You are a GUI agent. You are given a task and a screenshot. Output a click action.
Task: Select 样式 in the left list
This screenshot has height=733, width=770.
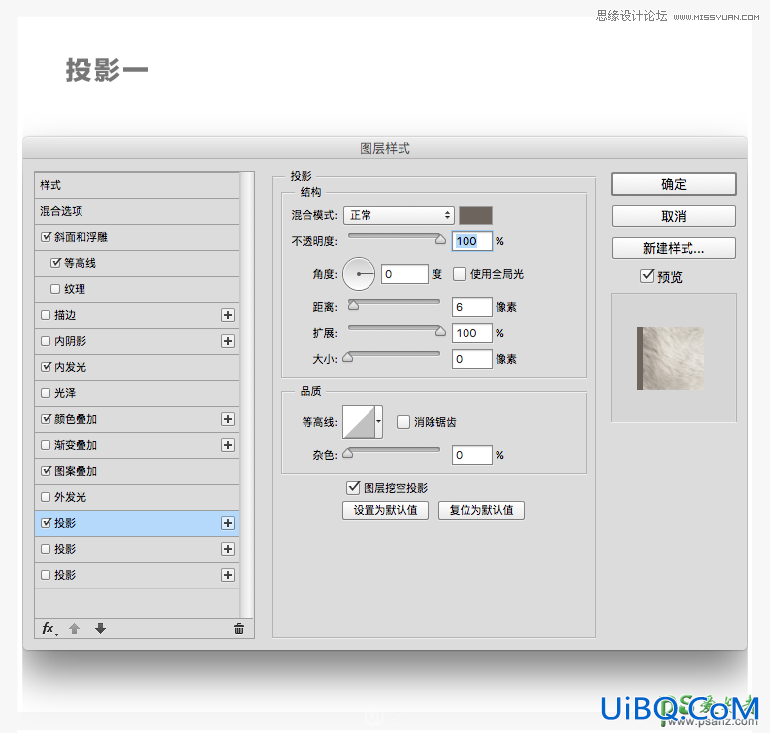[x=137, y=185]
